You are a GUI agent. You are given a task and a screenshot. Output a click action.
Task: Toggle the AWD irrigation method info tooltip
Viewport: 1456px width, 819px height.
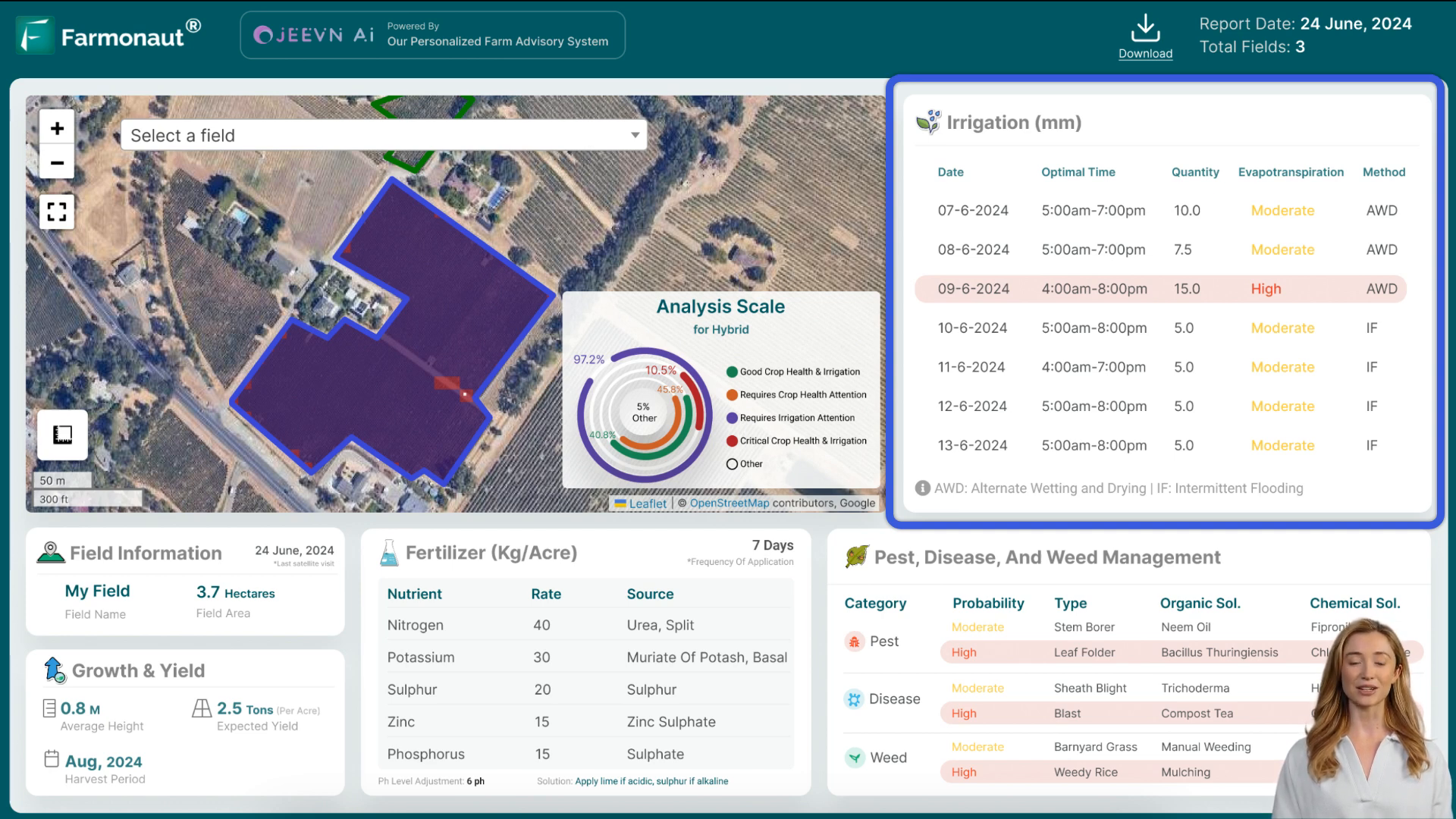[x=922, y=488]
